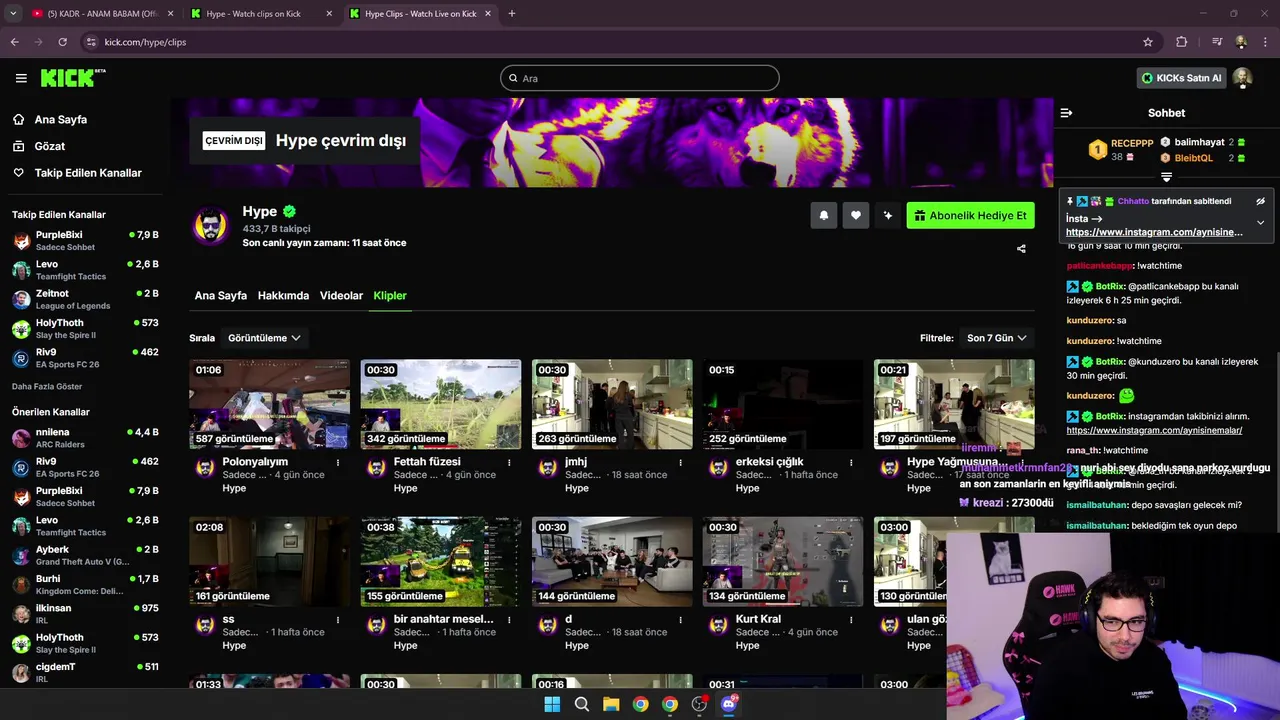
Task: Click the browser address bar
Action: tap(610, 42)
